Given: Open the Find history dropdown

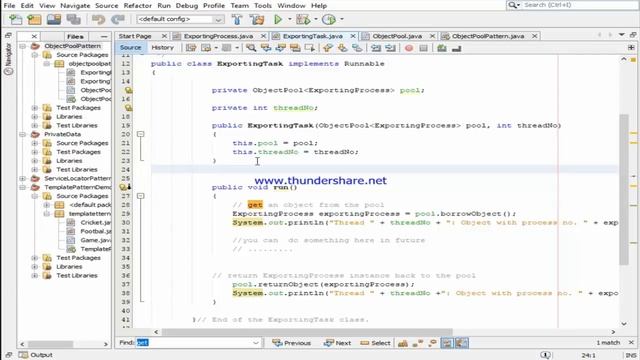Looking at the screenshot, I should tap(256, 343).
